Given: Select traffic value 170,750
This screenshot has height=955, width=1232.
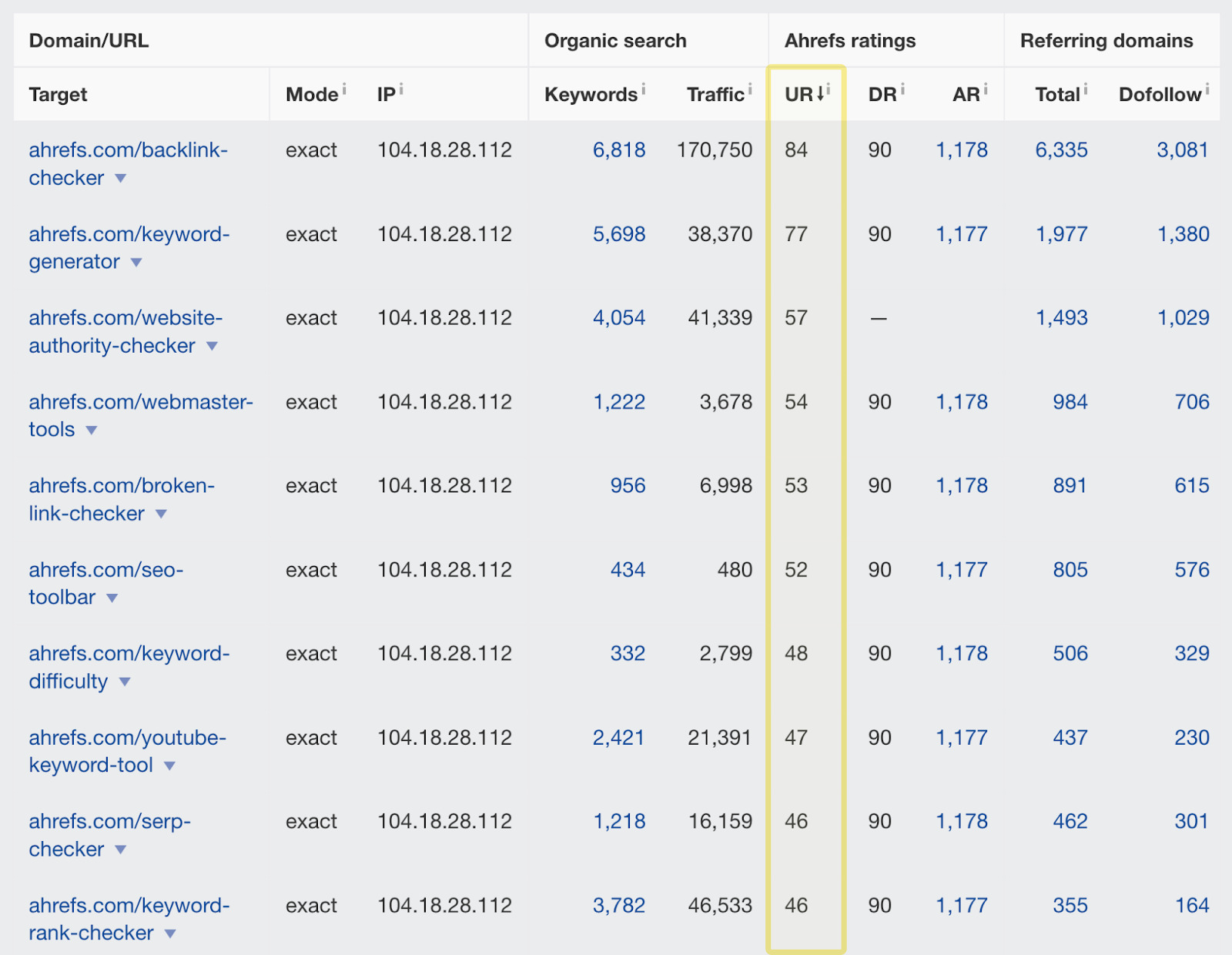Looking at the screenshot, I should (x=715, y=150).
